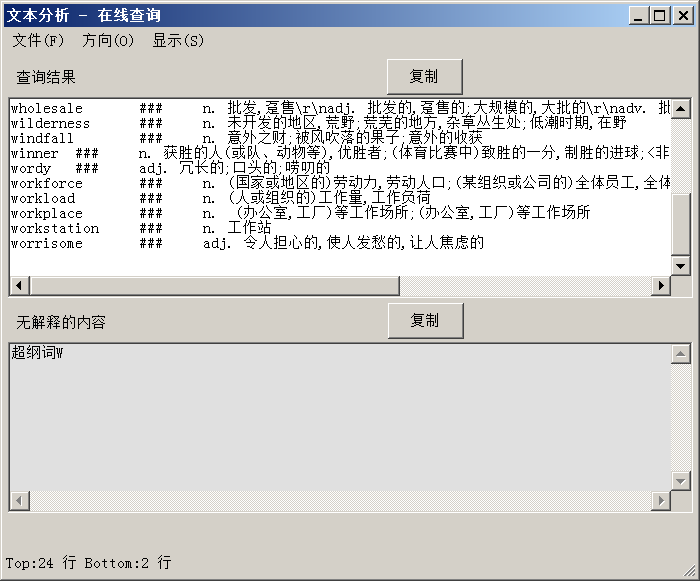Click status bar text 'Top:24 行 Bottom:2 行'
The height and width of the screenshot is (581, 700).
click(x=88, y=563)
